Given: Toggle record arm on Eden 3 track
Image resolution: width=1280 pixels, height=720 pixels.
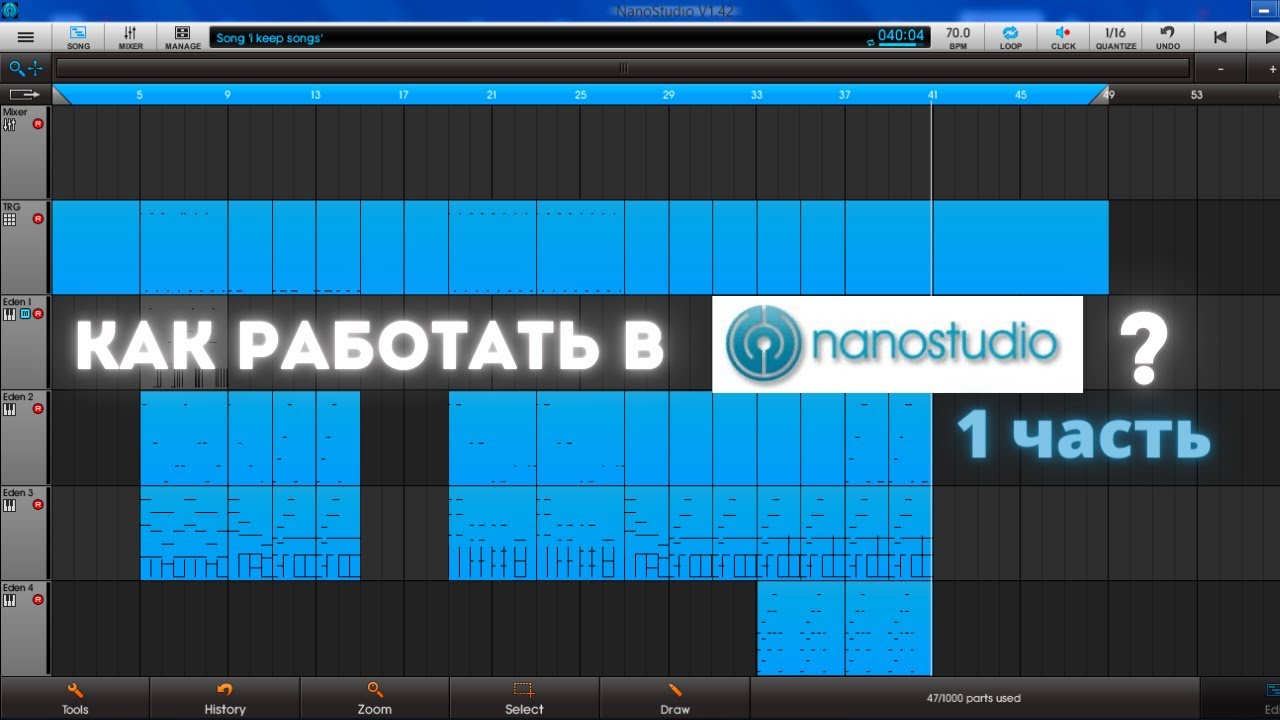Looking at the screenshot, I should point(38,505).
